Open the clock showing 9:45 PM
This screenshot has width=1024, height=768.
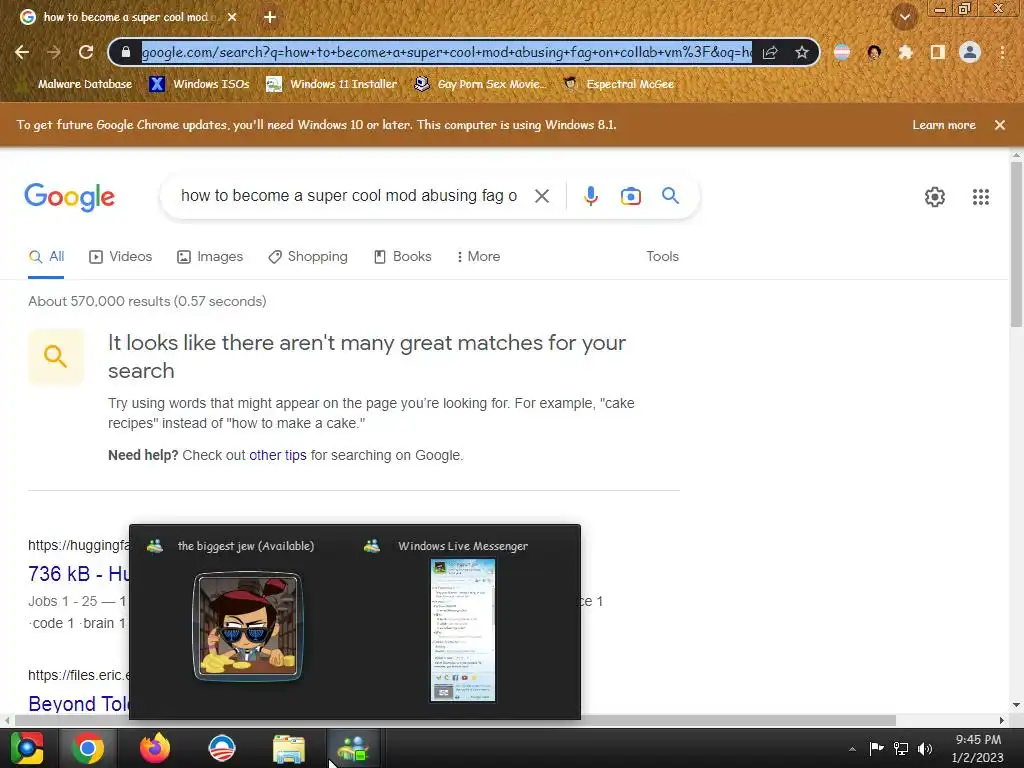[x=978, y=748]
